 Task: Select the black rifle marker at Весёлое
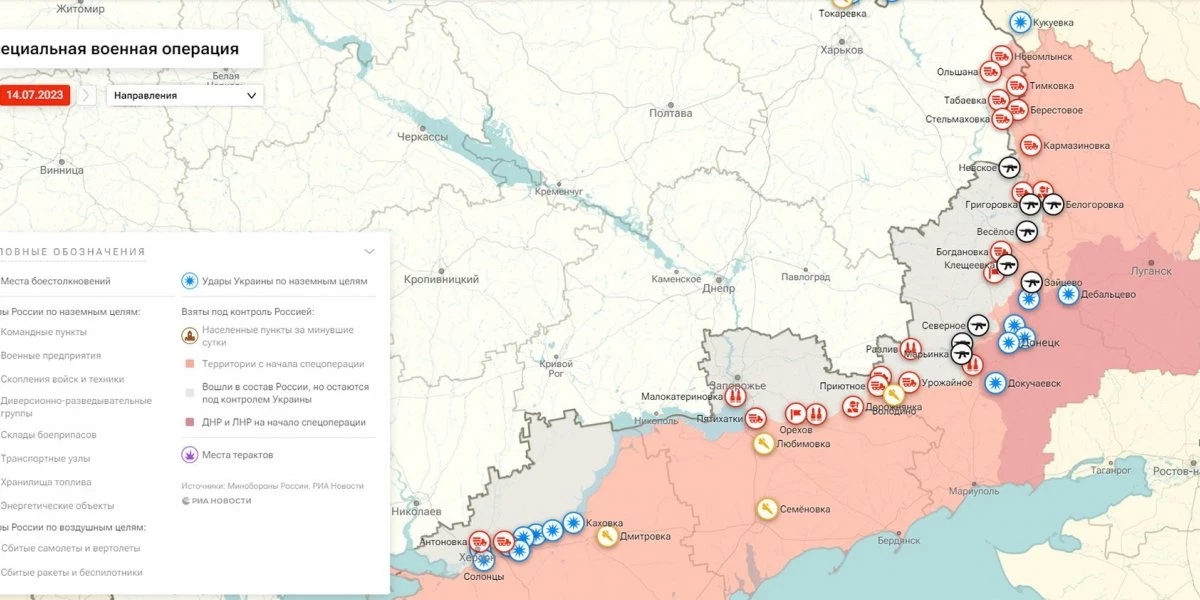[1027, 230]
